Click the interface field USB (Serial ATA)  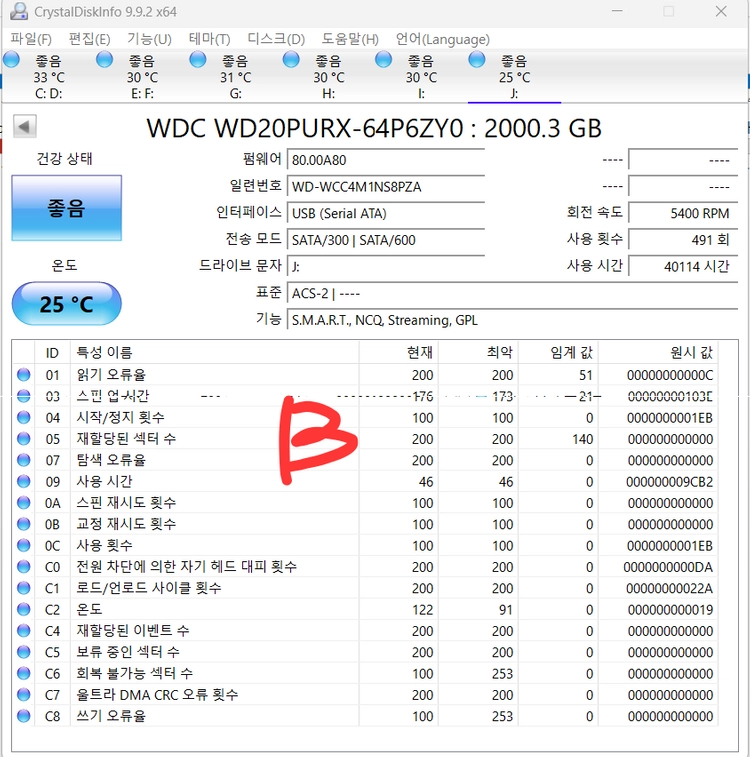386,213
